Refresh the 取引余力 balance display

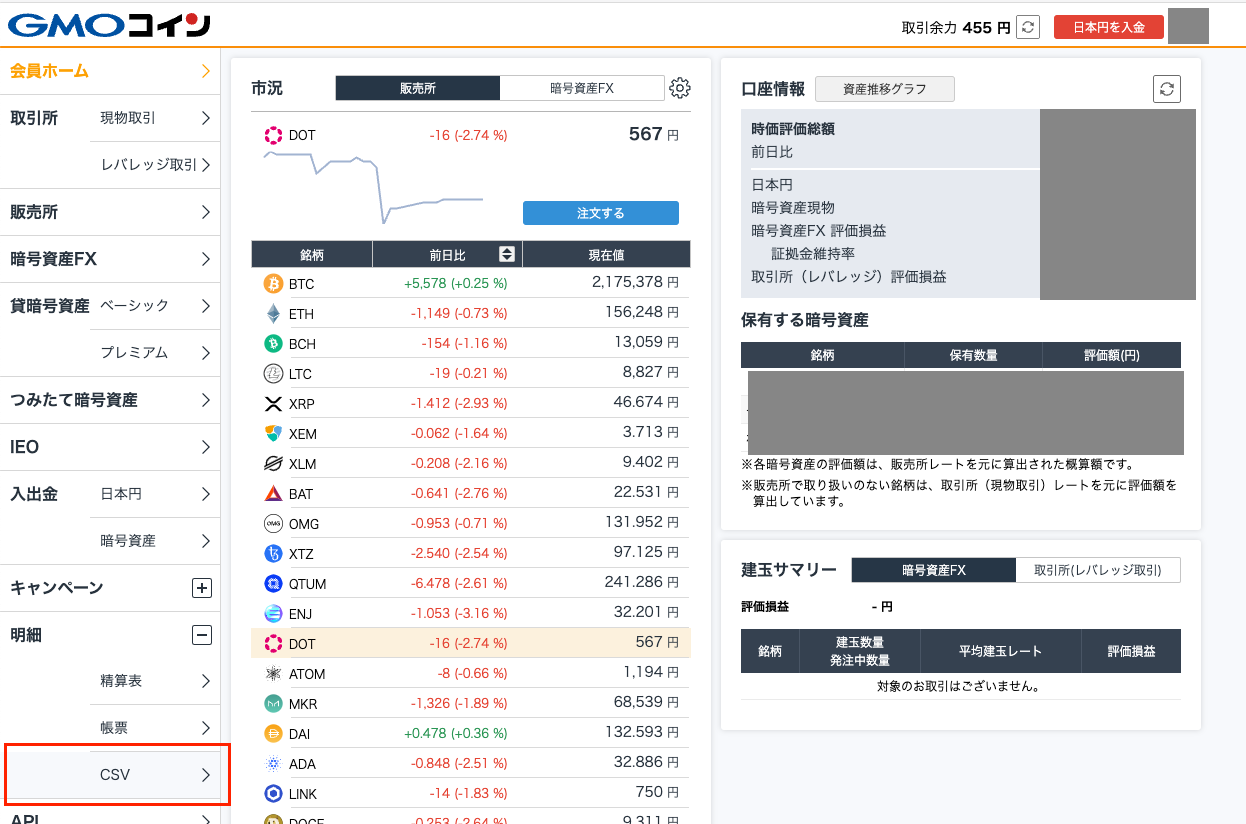1028,28
